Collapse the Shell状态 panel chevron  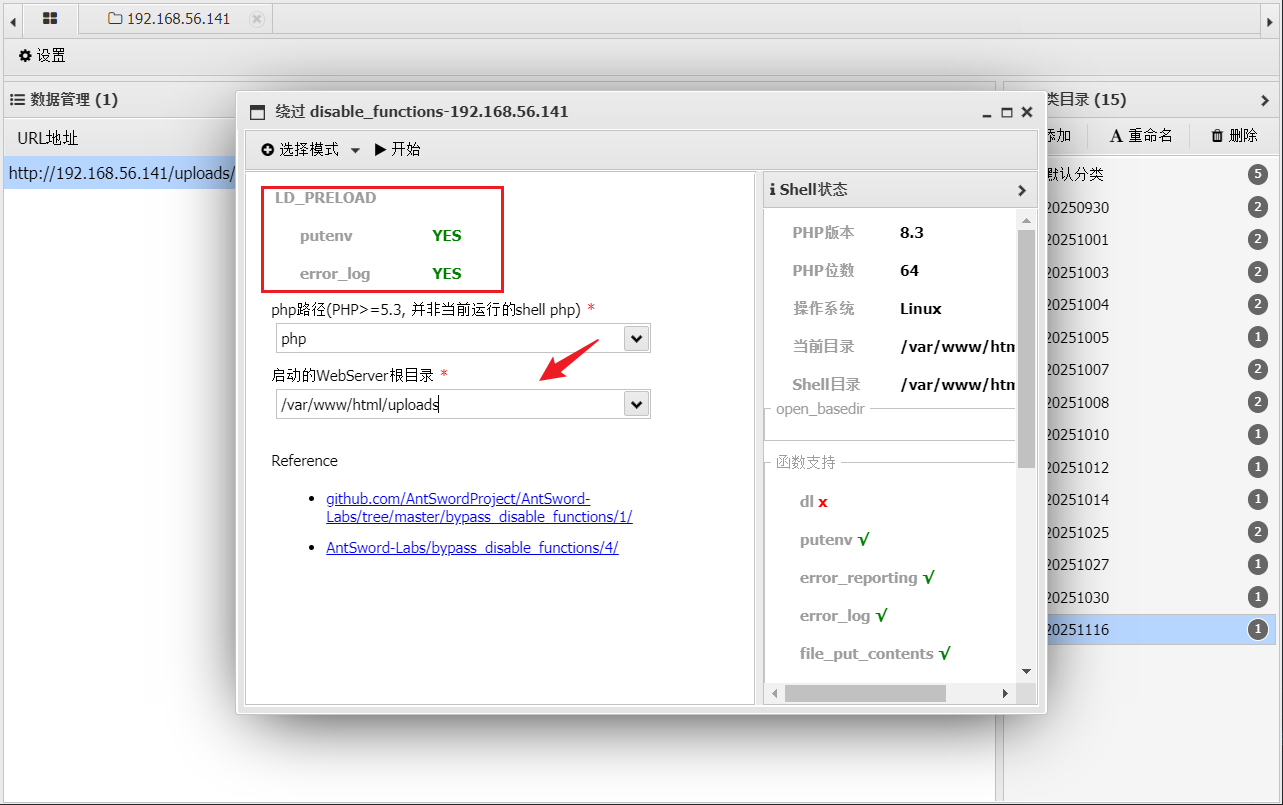(1021, 190)
